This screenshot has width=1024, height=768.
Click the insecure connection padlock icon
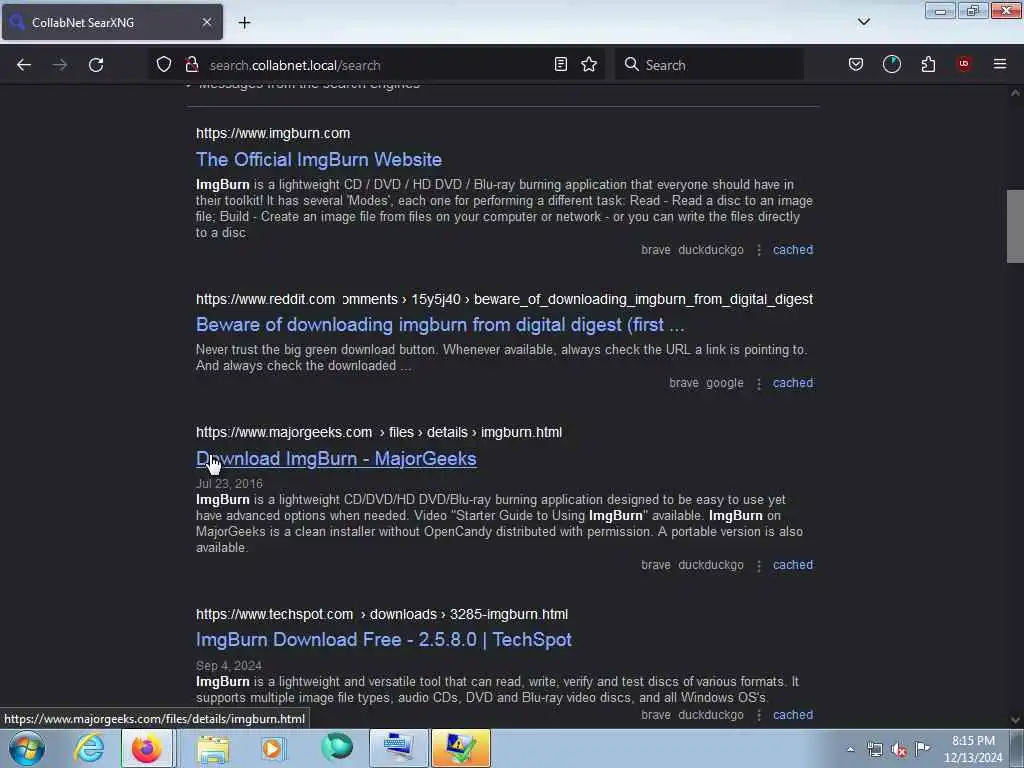coord(191,64)
